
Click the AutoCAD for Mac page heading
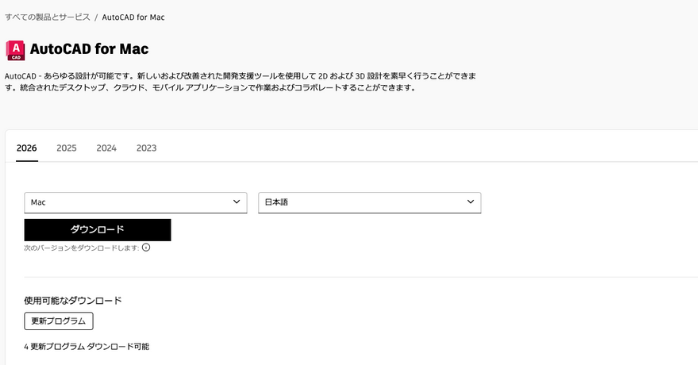click(89, 49)
